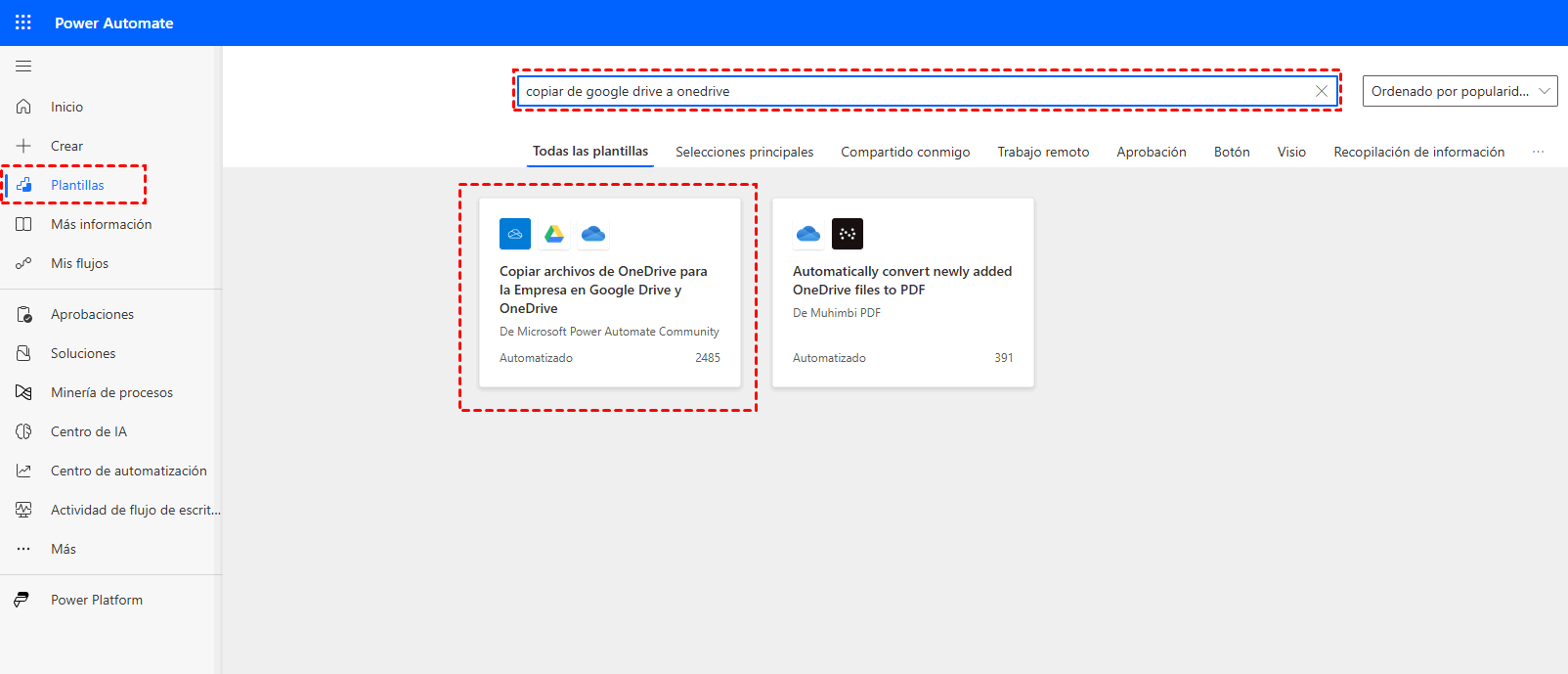Click the Inicio home icon

pos(23,107)
